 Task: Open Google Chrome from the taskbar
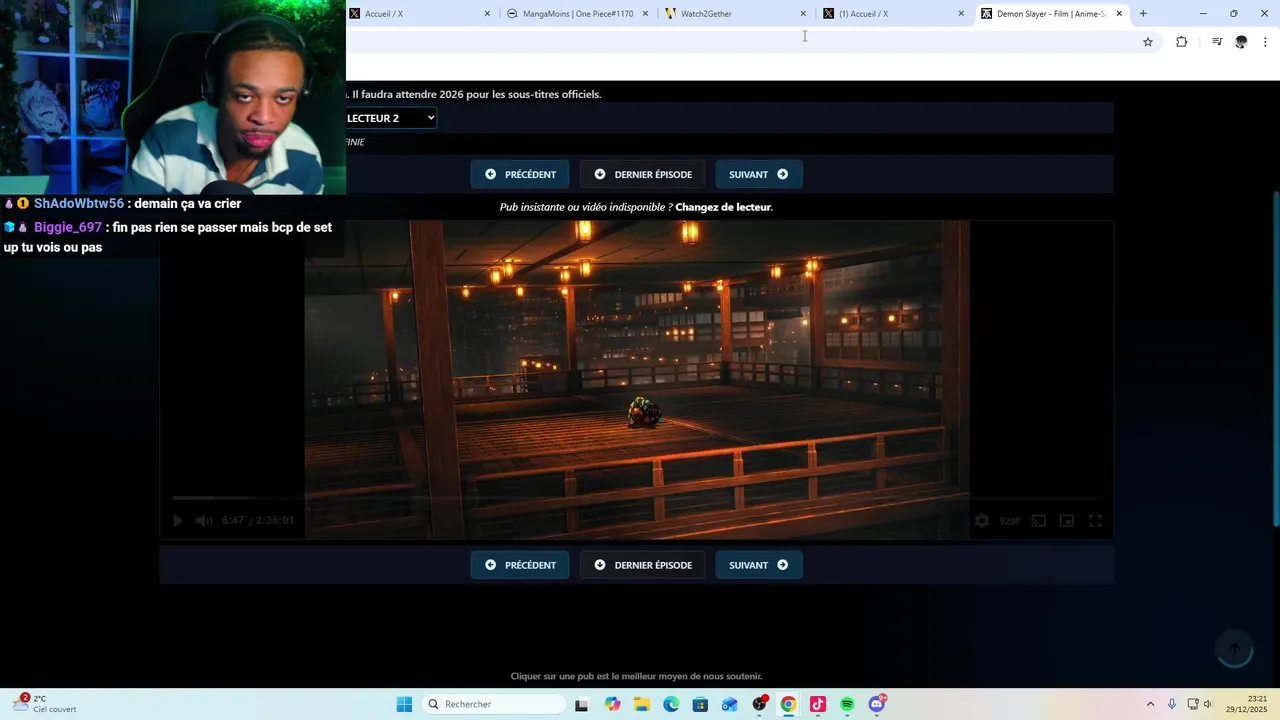tap(788, 704)
